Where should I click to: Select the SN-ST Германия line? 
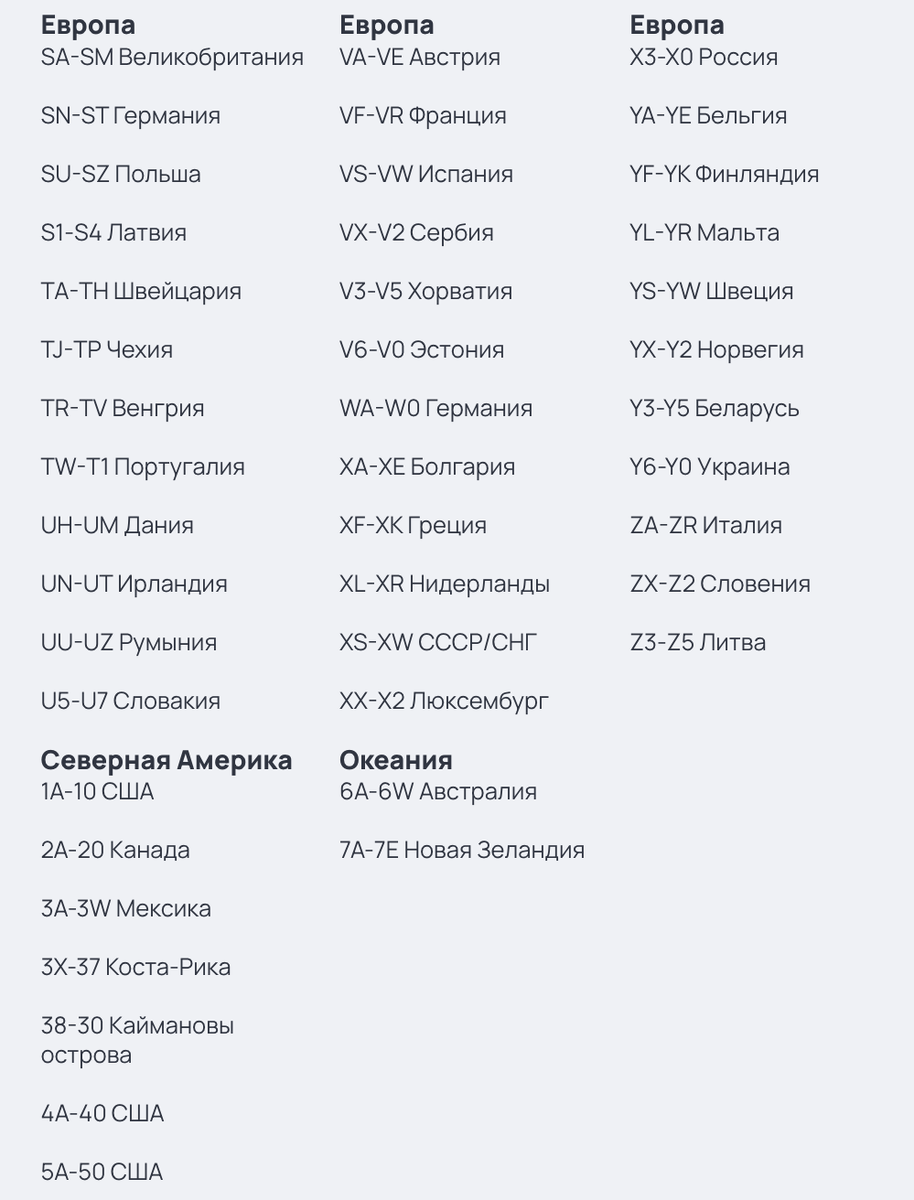coord(130,116)
